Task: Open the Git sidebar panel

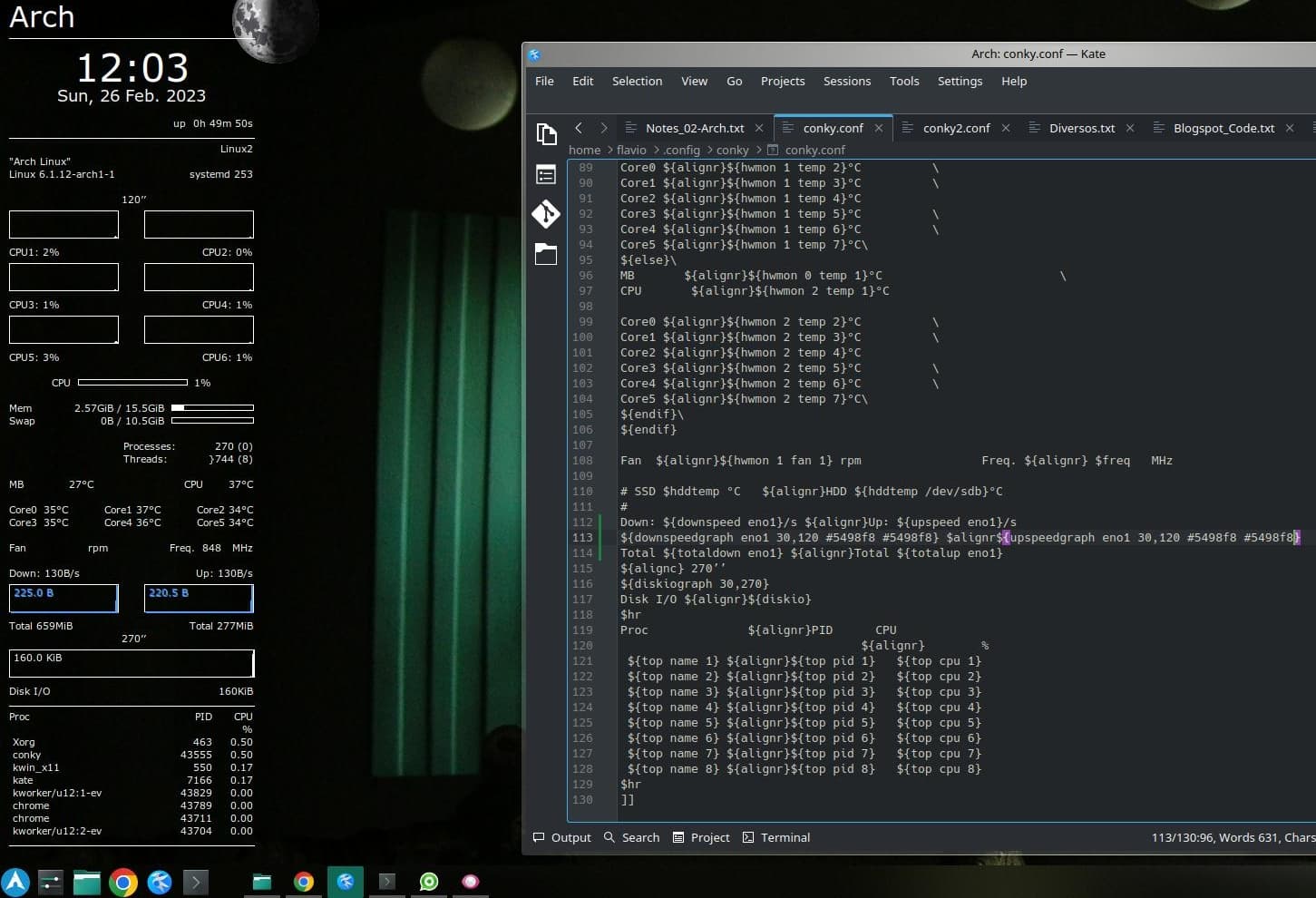Action: point(546,214)
